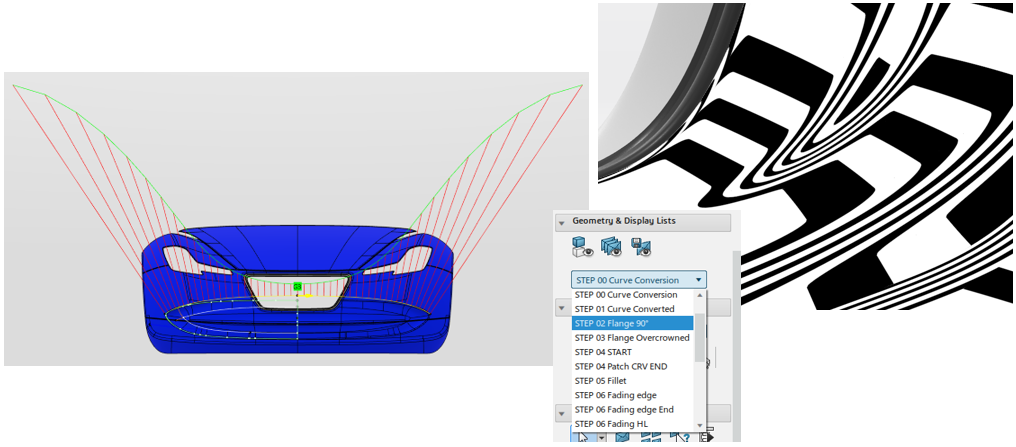The height and width of the screenshot is (447, 1016).
Task: Click the blue cube icon in bottom toolbar
Action: [x=622, y=435]
